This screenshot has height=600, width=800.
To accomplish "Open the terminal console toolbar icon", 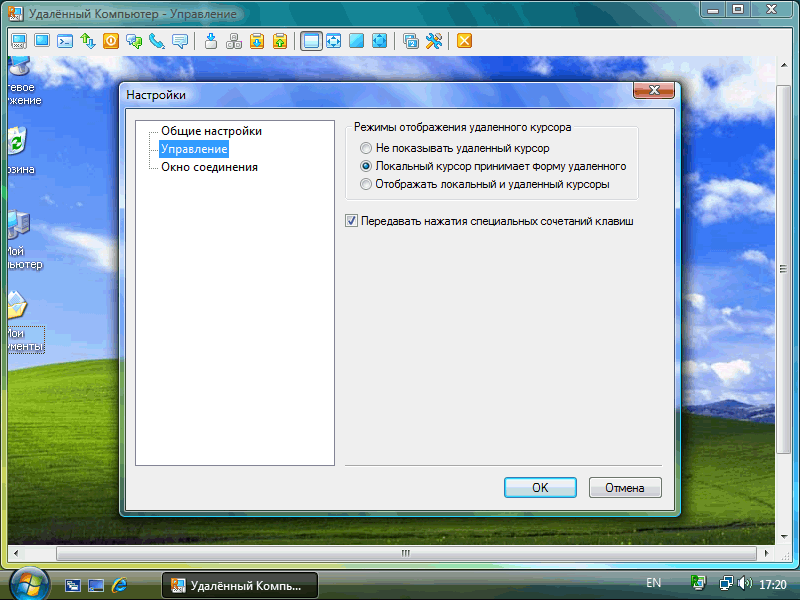I will [x=65, y=41].
